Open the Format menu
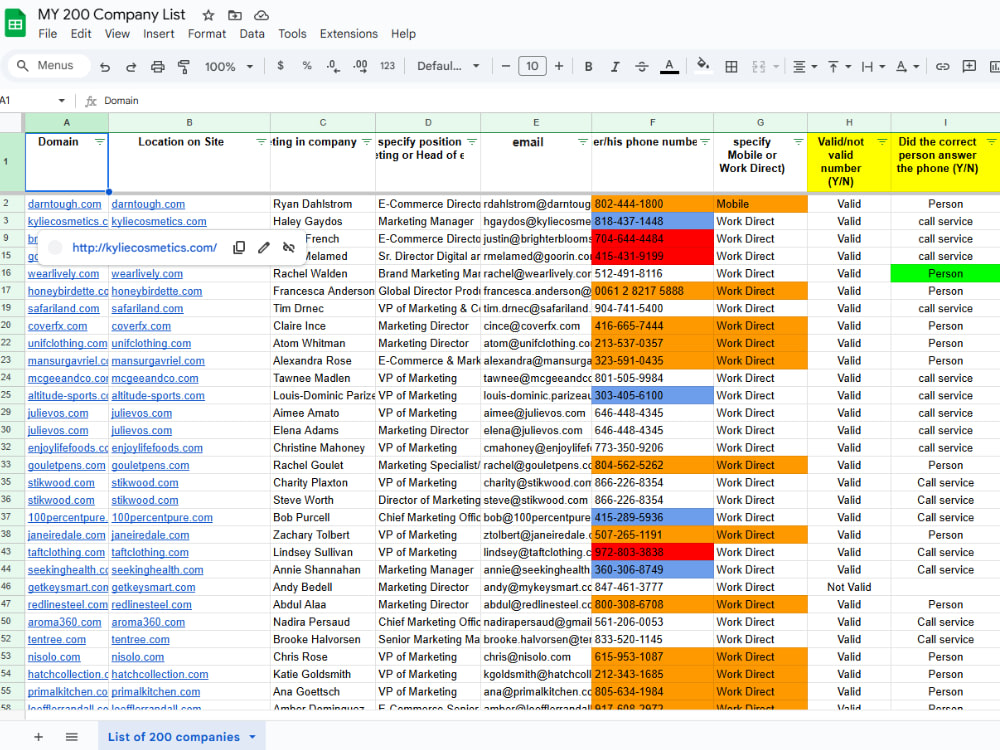This screenshot has width=1000, height=750. pos(207,34)
